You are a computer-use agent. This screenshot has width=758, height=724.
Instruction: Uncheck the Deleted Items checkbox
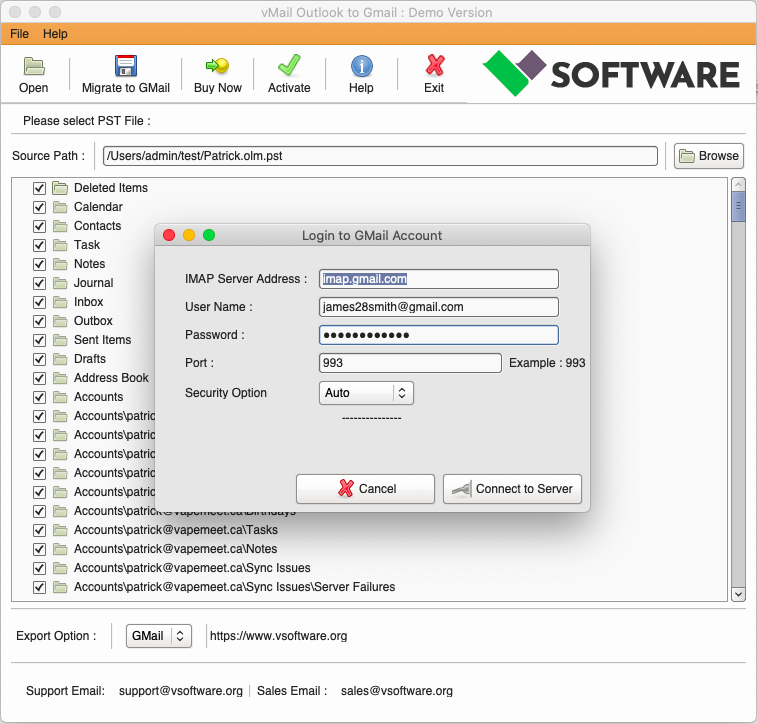[39, 188]
